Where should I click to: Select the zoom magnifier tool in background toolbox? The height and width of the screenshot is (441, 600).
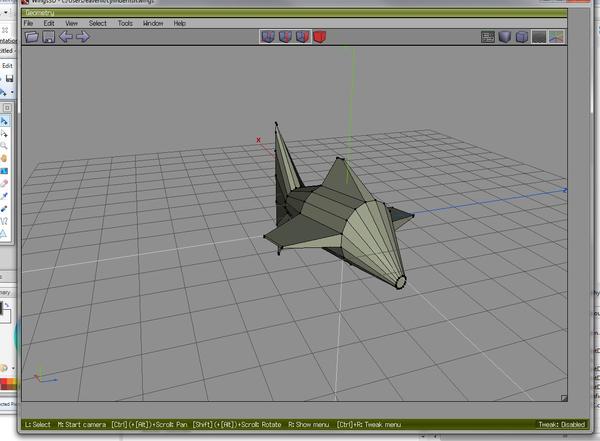(4, 146)
